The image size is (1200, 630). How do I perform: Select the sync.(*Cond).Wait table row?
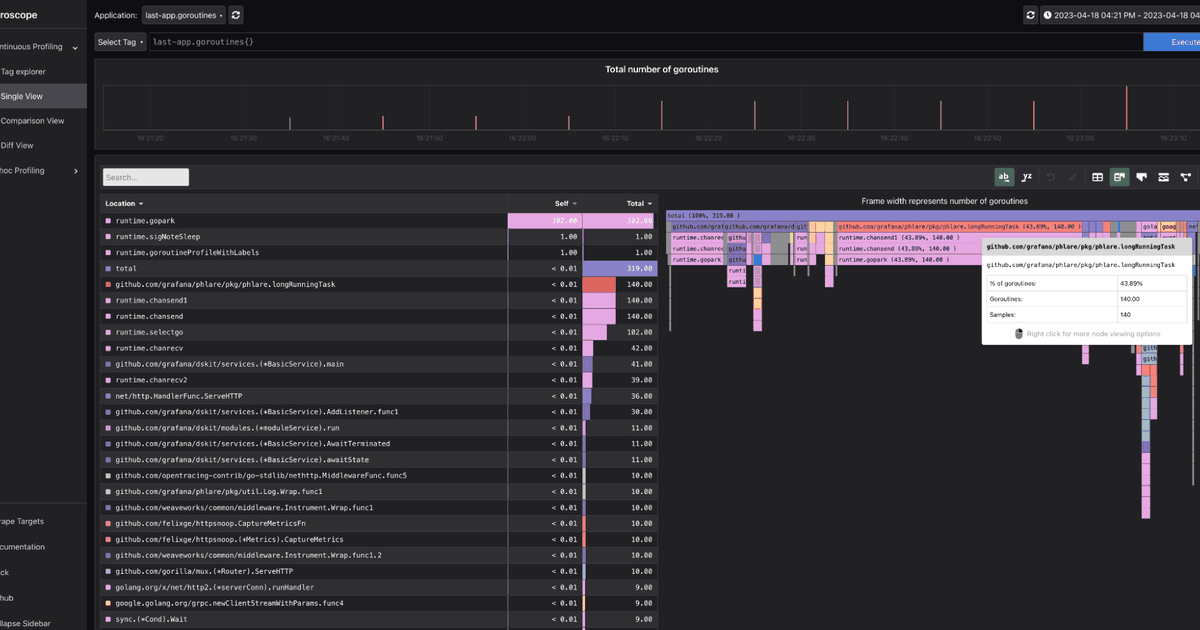(380, 620)
